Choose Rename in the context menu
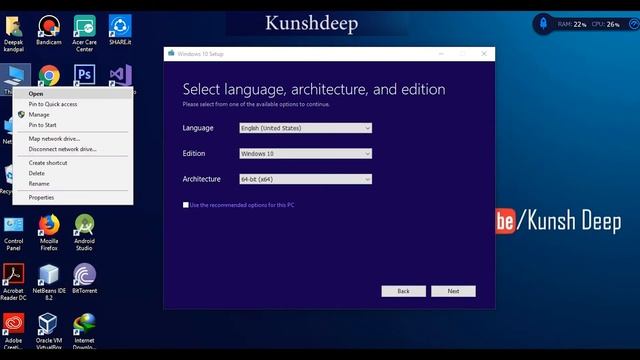This screenshot has width=640, height=360. [x=73, y=184]
